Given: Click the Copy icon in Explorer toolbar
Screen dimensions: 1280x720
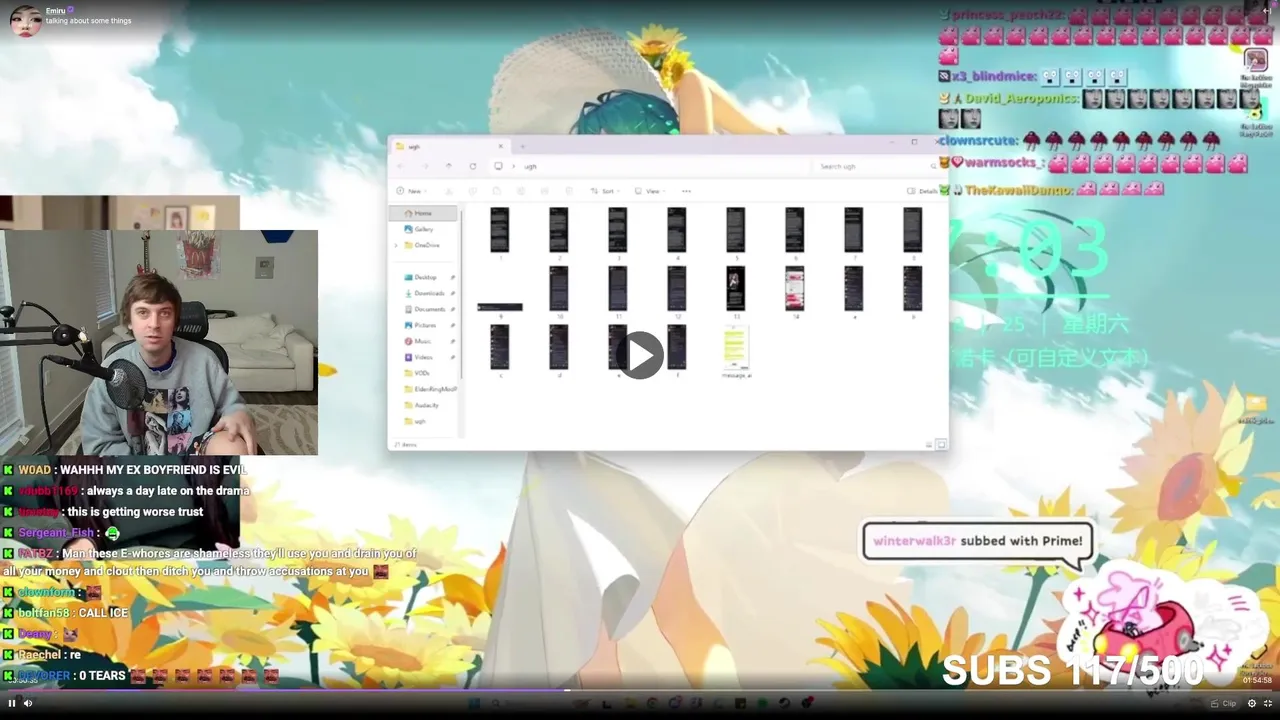Looking at the screenshot, I should pos(473,191).
